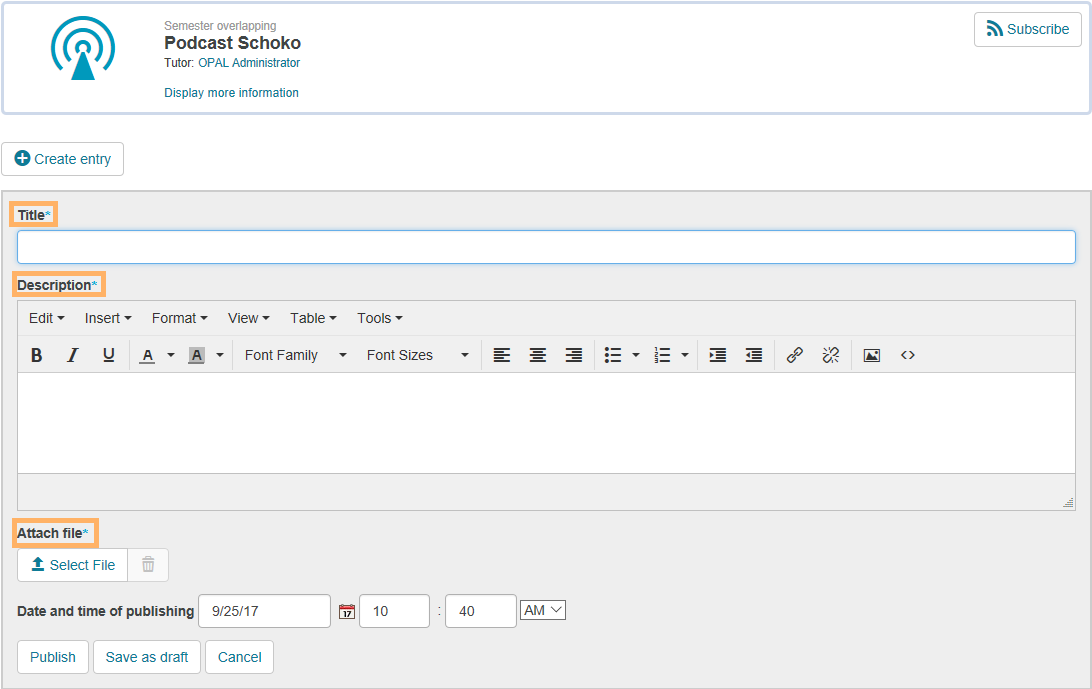Open the Font Sizes dropdown
Image resolution: width=1092 pixels, height=689 pixels.
tap(418, 355)
